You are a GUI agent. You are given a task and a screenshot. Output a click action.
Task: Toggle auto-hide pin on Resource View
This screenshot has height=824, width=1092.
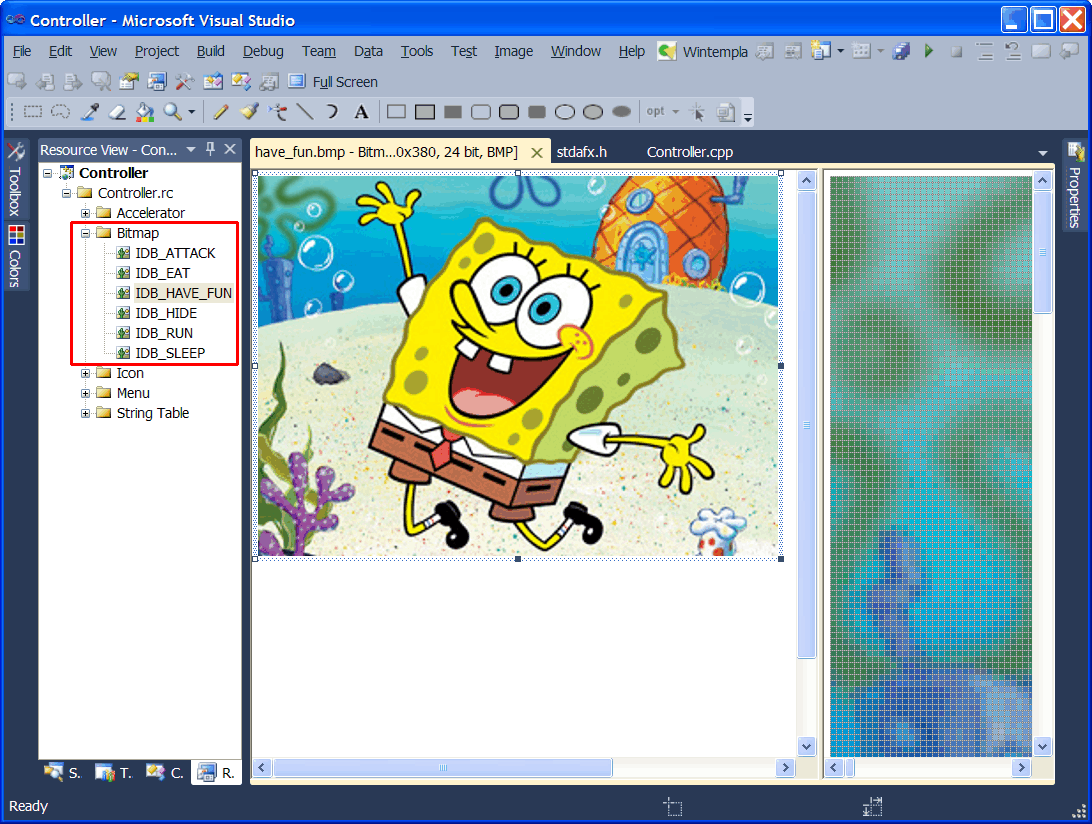[x=210, y=149]
